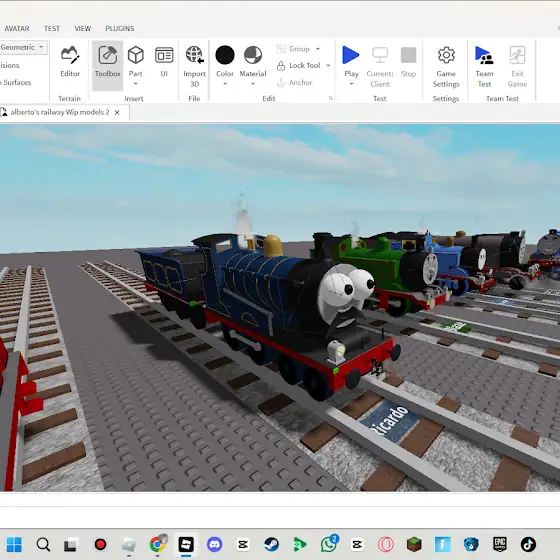The image size is (560, 560).
Task: Expand the Part dropdown arrow
Action: tap(136, 84)
